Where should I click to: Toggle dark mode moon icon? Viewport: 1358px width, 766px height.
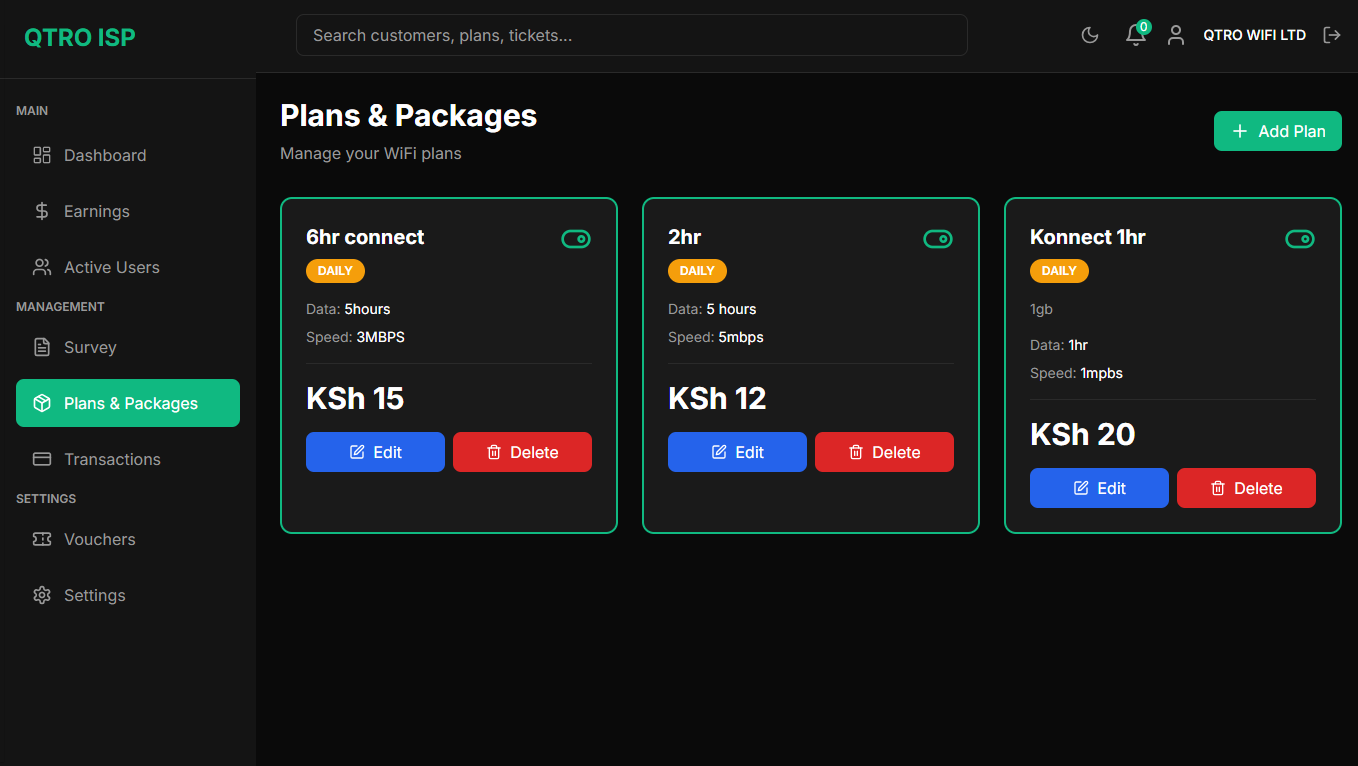[1090, 35]
